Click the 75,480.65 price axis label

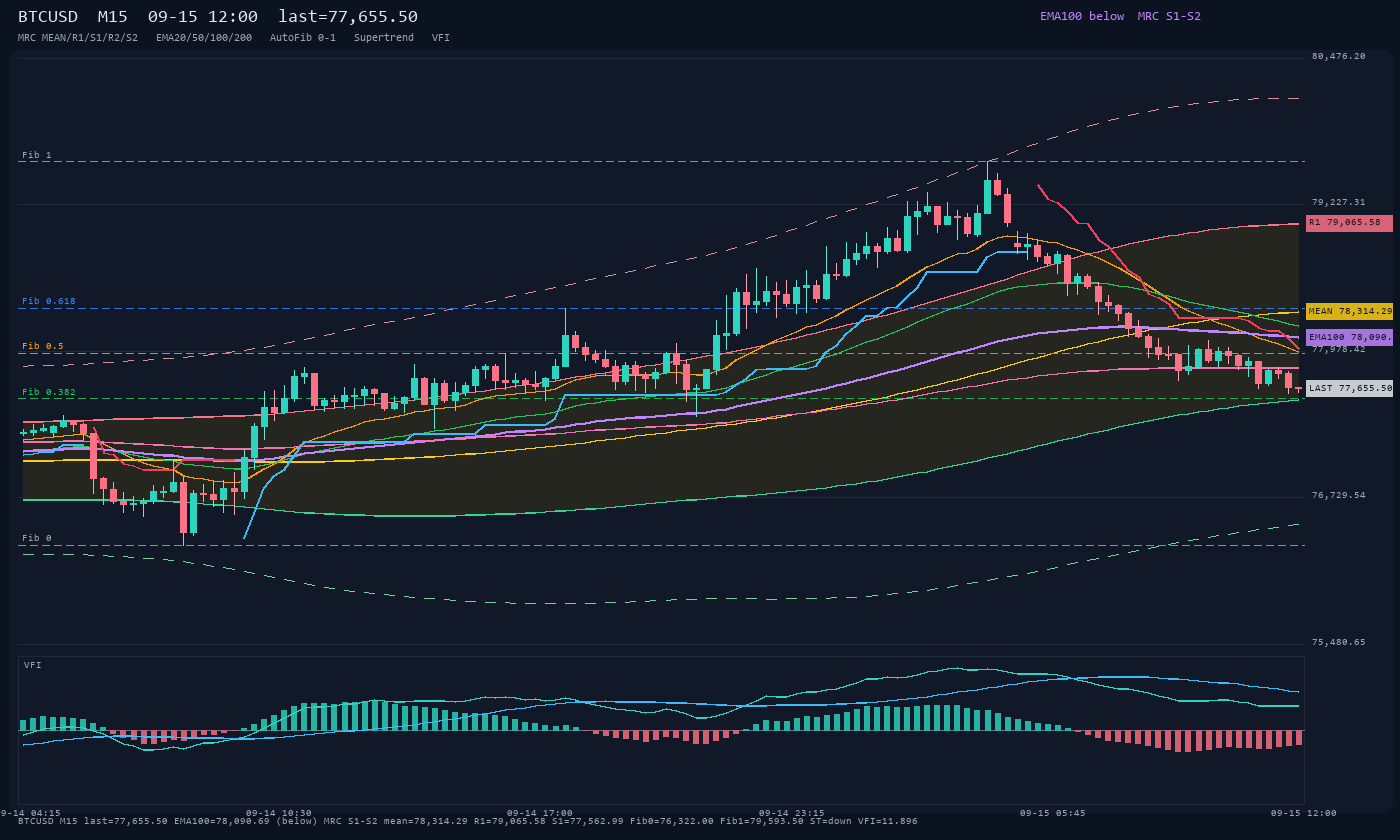[1338, 642]
